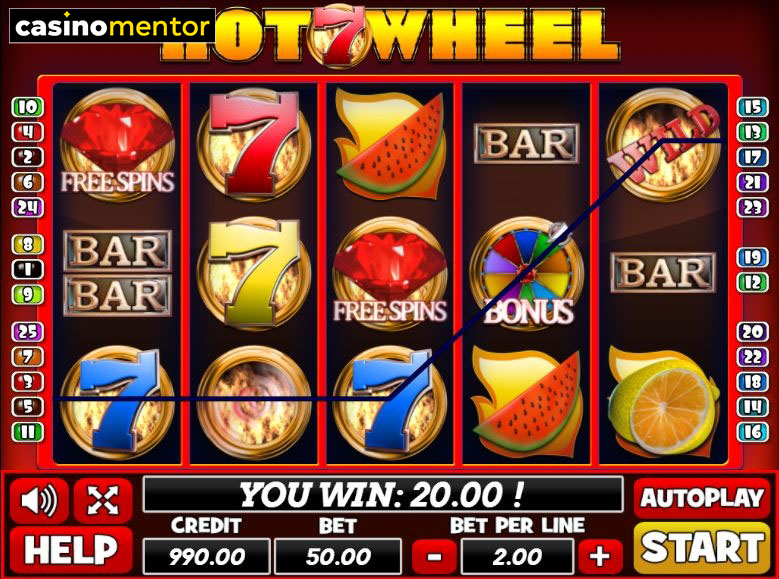Select payline number 24 indicator
This screenshot has height=579, width=779.
(28, 207)
